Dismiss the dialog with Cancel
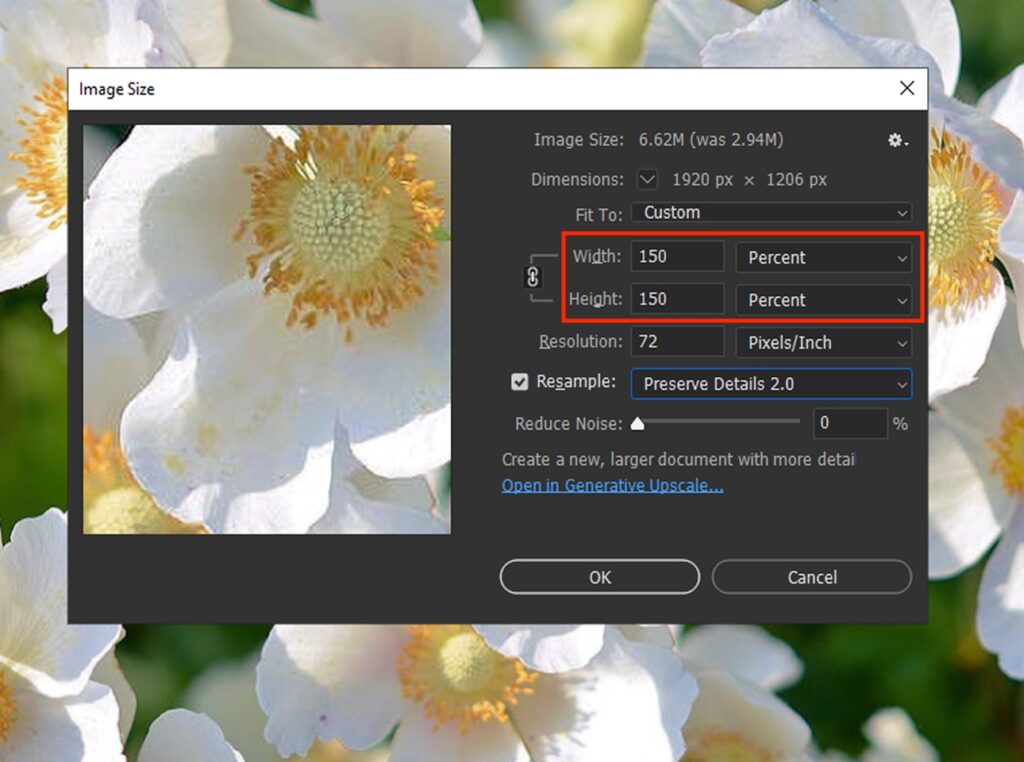 point(811,577)
